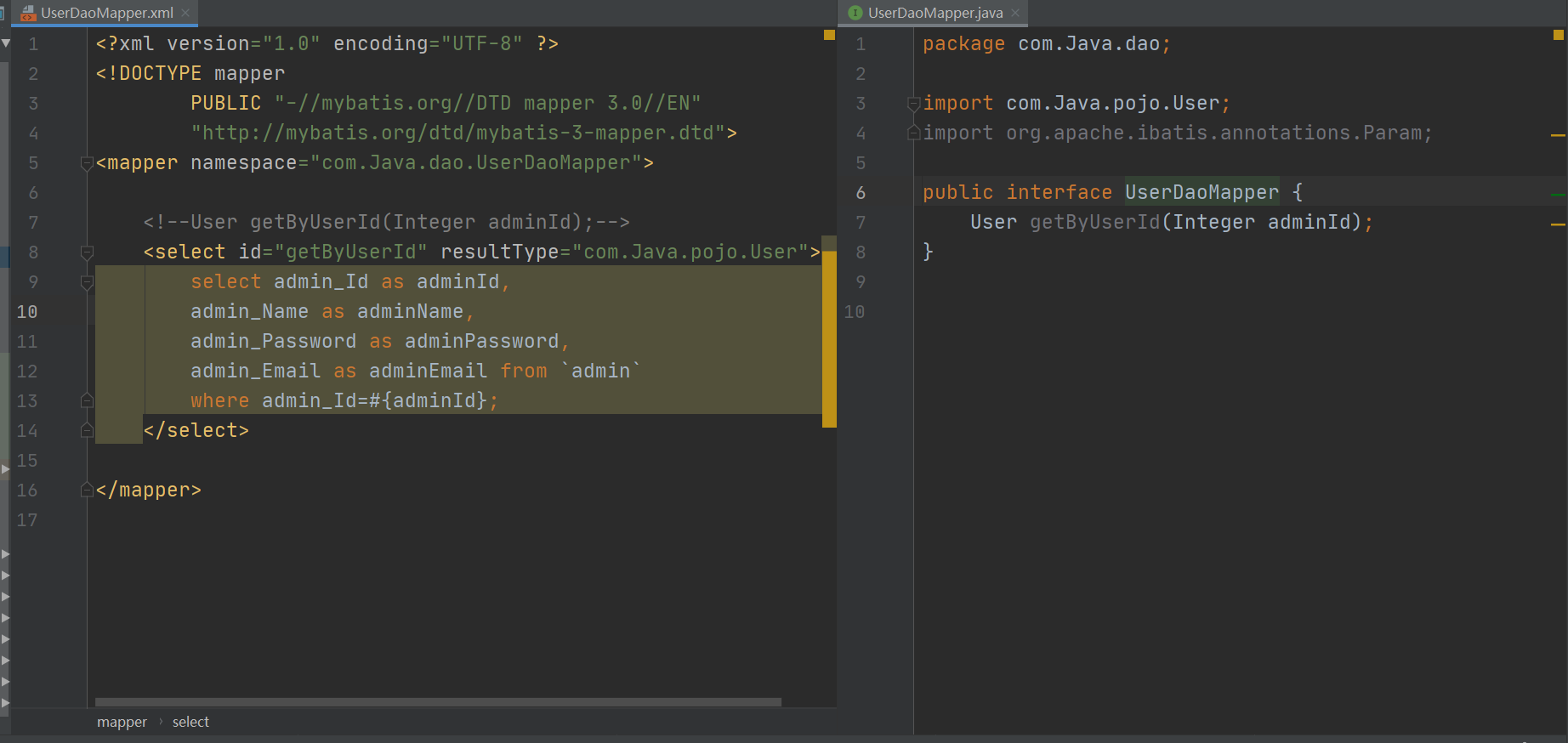Viewport: 1568px width, 743px height.
Task: Click the package com.Java.dao statement
Action: click(1047, 43)
